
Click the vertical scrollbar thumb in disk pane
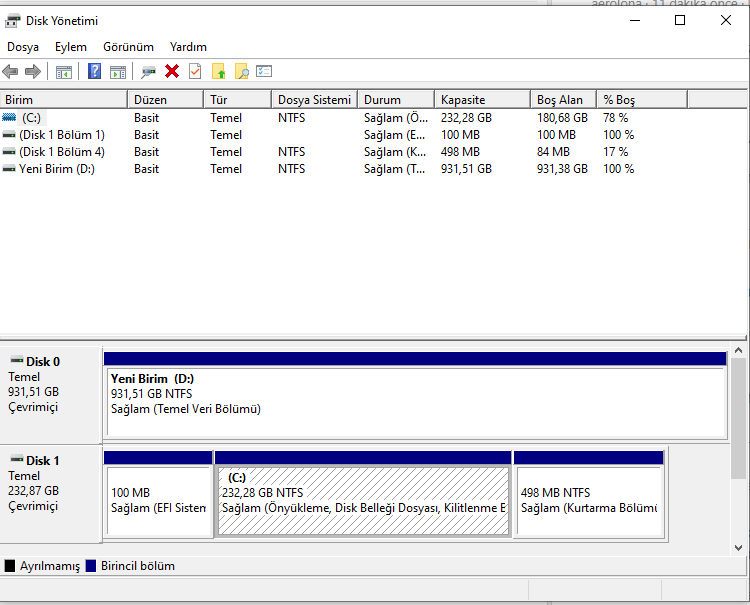point(739,418)
